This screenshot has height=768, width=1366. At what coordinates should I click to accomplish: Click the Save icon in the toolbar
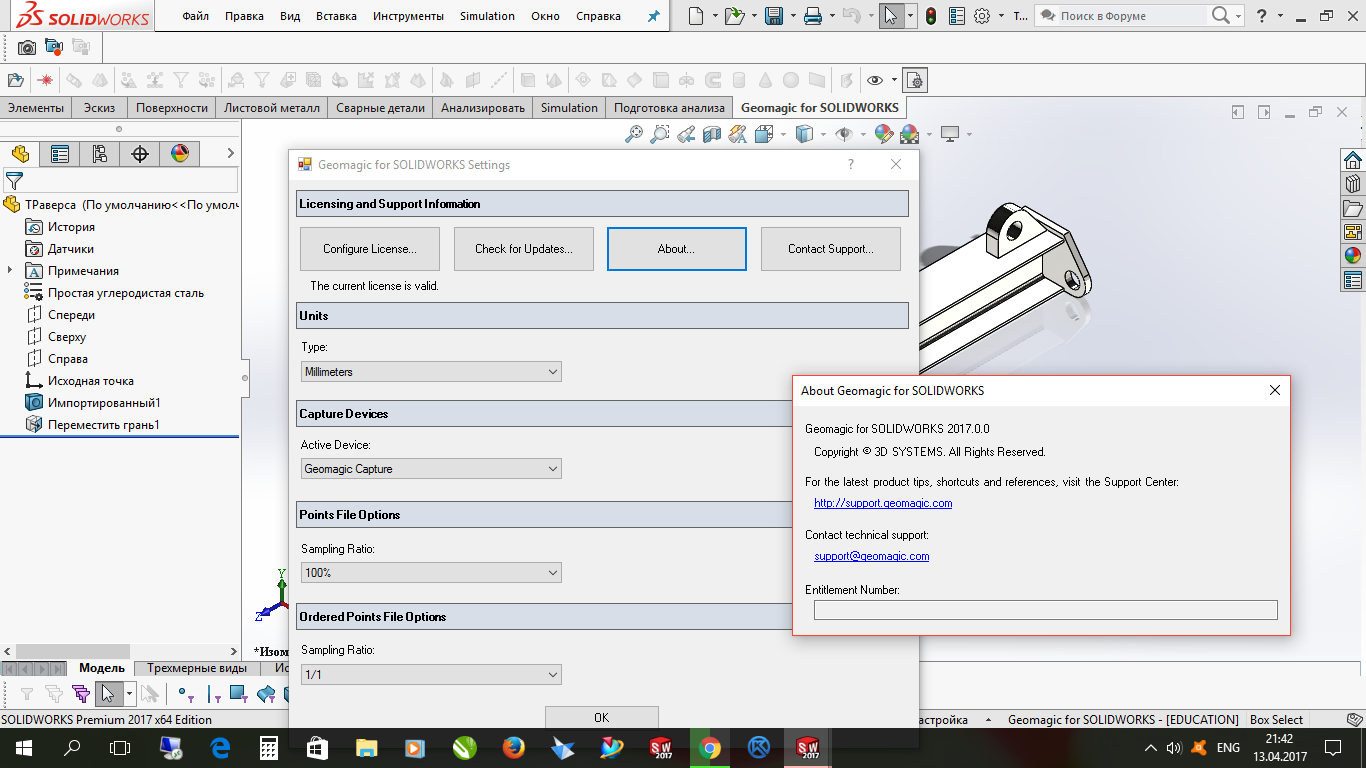pyautogui.click(x=774, y=16)
